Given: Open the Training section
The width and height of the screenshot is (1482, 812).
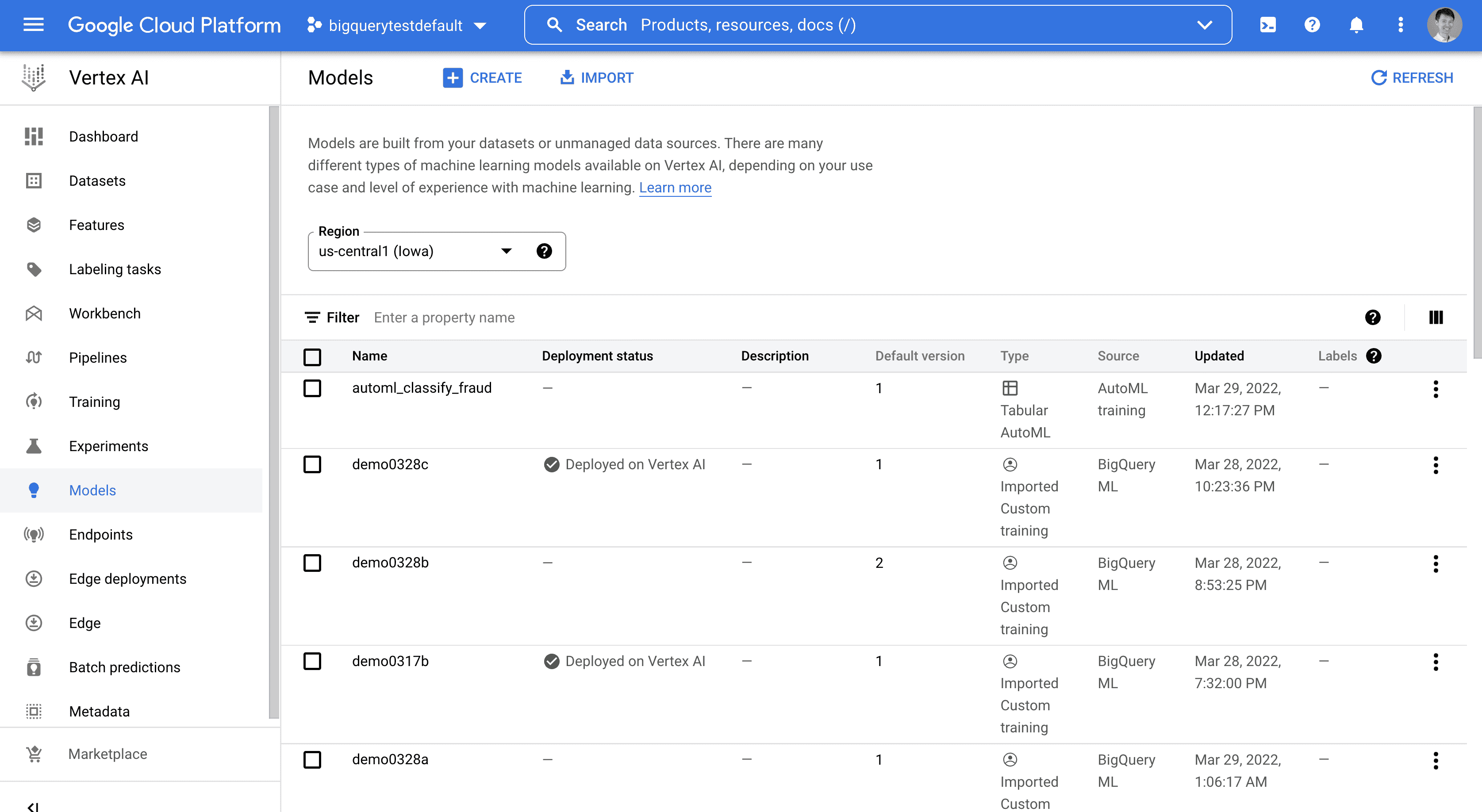Looking at the screenshot, I should coord(94,401).
